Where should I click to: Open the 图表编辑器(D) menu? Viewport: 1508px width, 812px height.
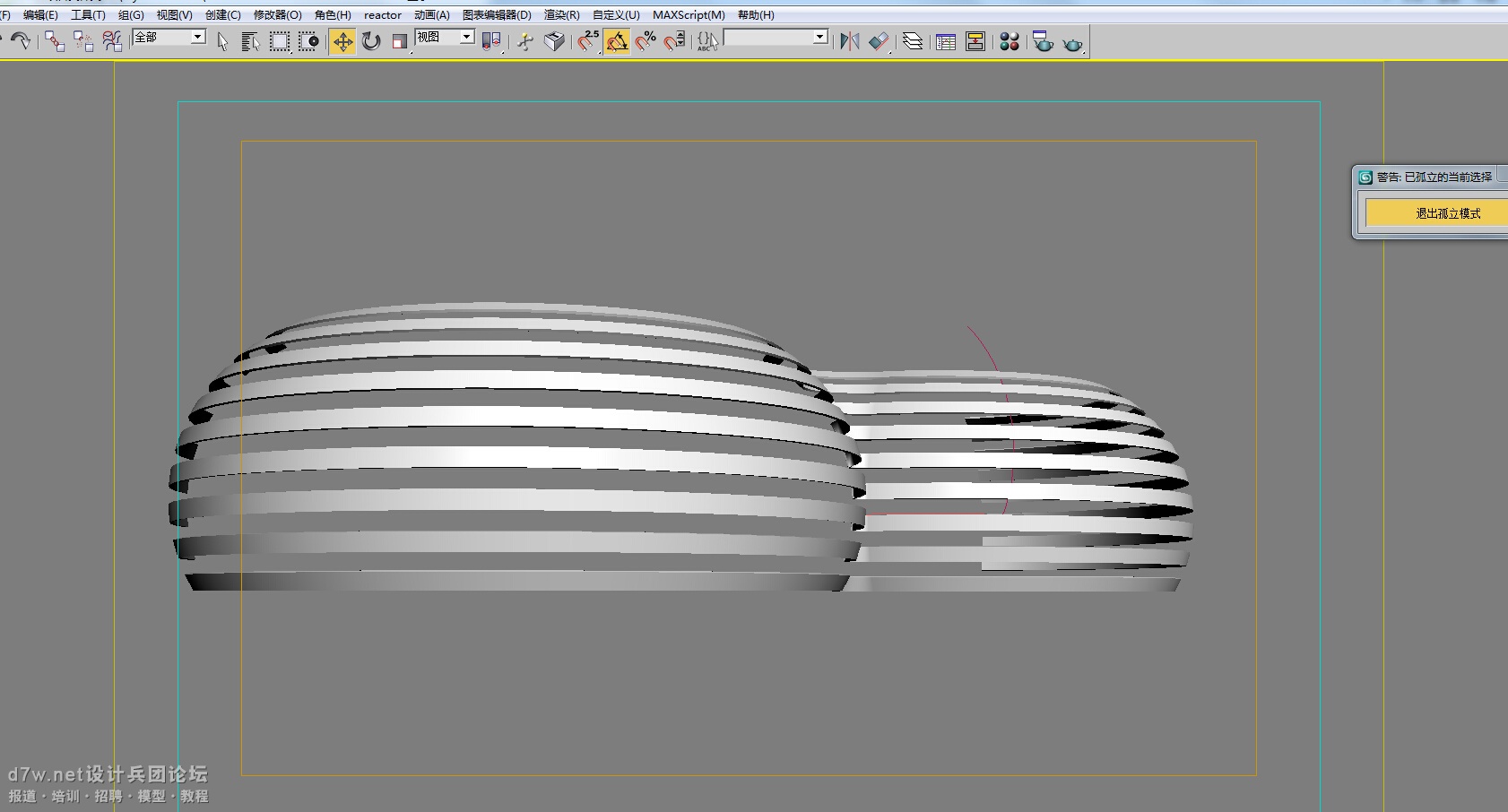point(497,15)
